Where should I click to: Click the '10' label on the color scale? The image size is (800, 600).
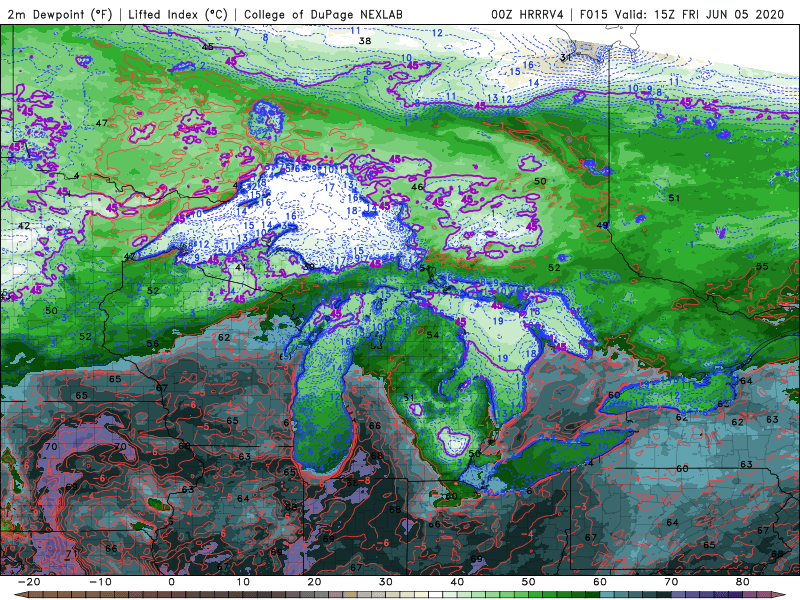pos(243,582)
